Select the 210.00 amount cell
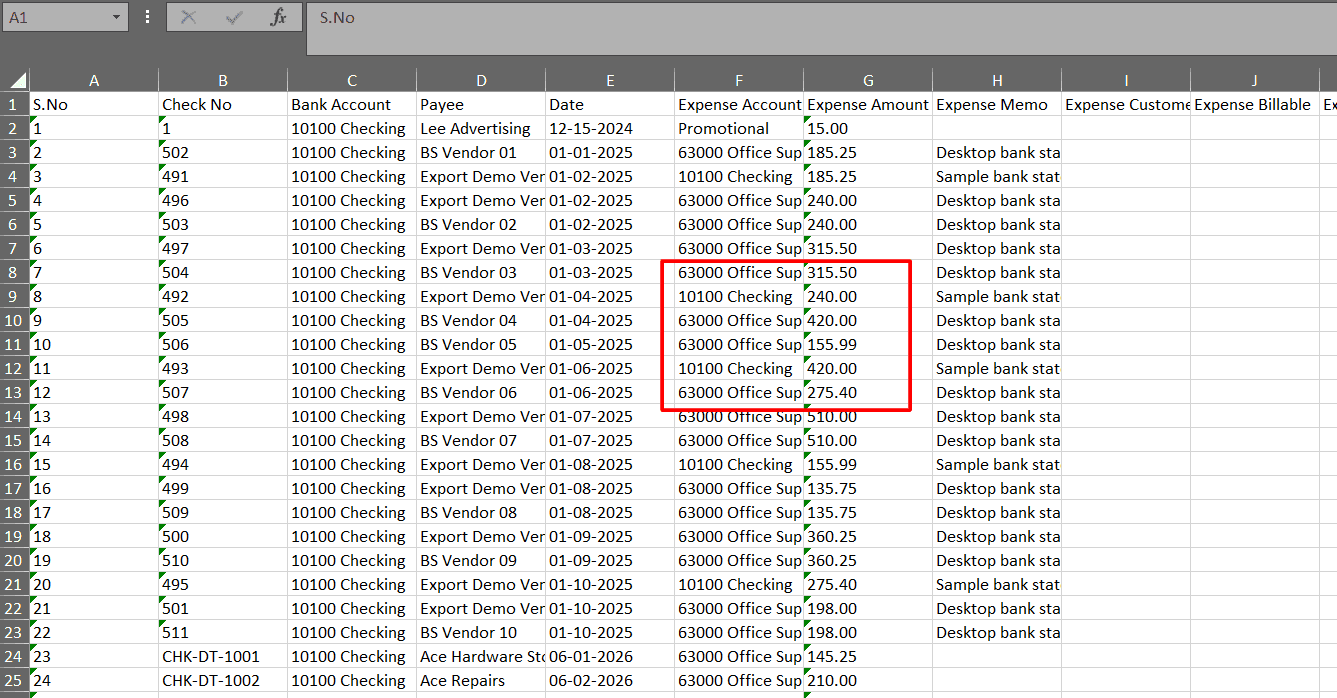Image resolution: width=1337 pixels, height=698 pixels. [868, 681]
